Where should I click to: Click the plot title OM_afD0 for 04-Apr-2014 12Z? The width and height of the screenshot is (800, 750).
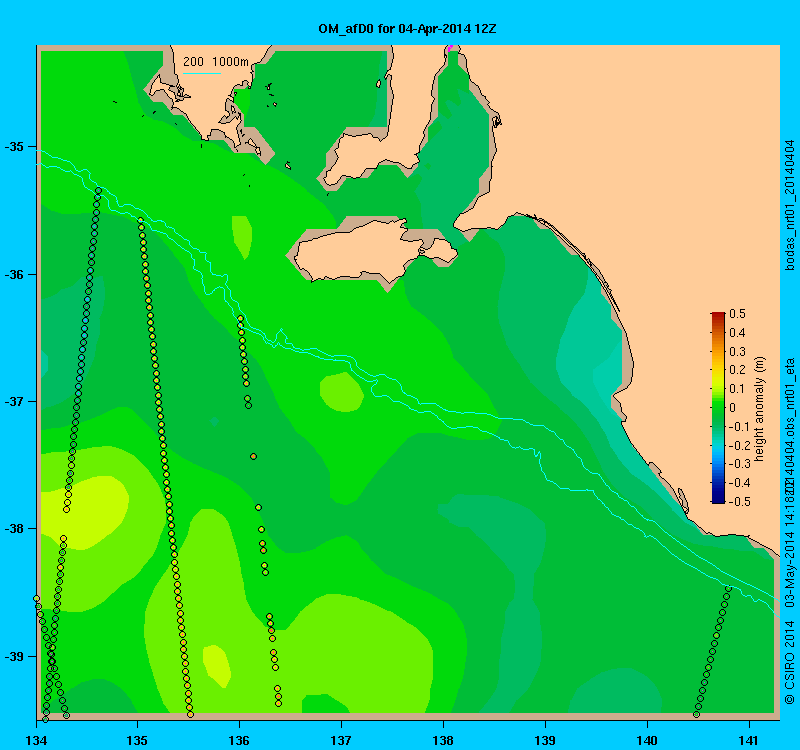(x=407, y=29)
